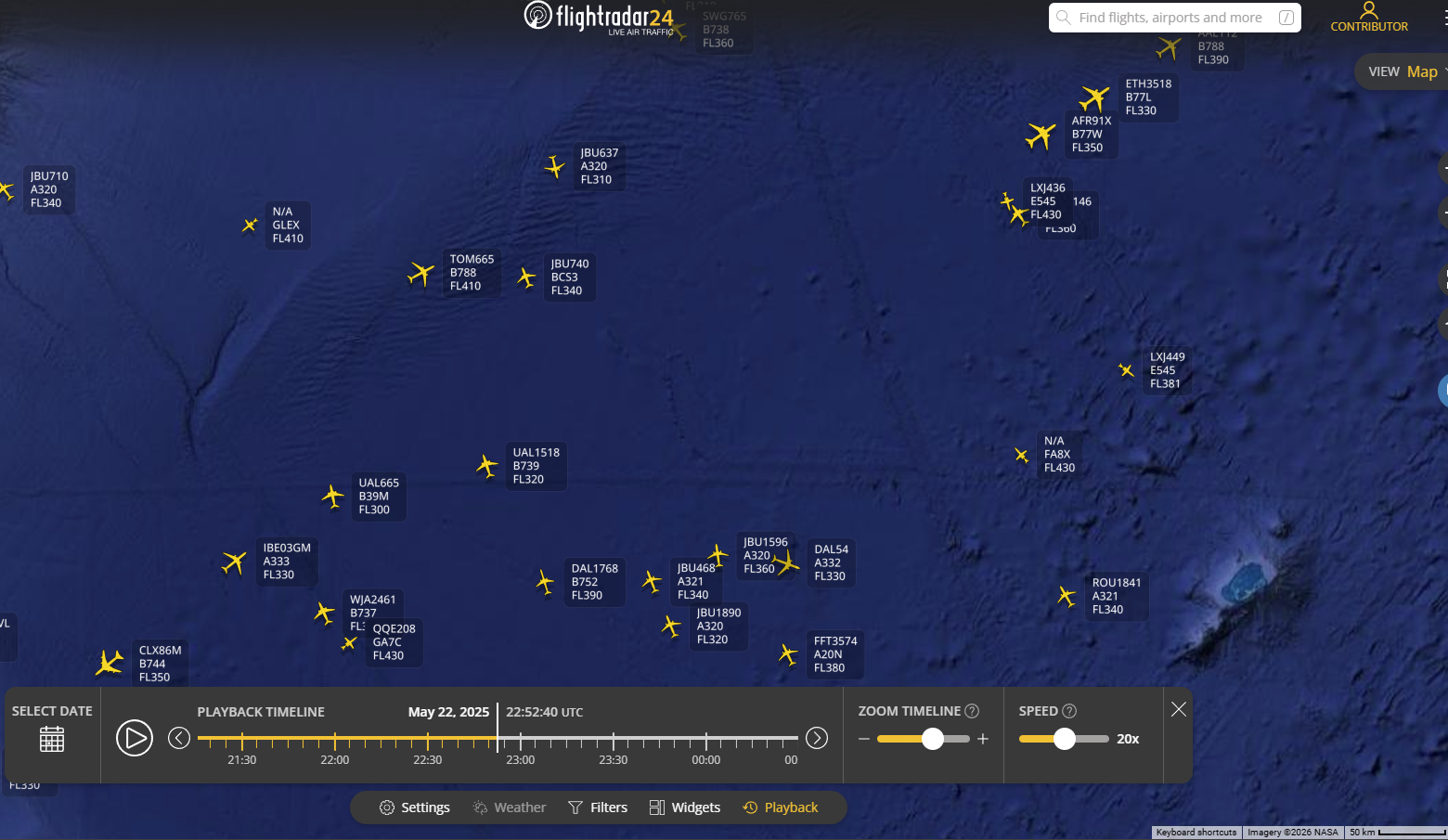Open the Settings menu
1448x840 pixels.
(x=415, y=808)
